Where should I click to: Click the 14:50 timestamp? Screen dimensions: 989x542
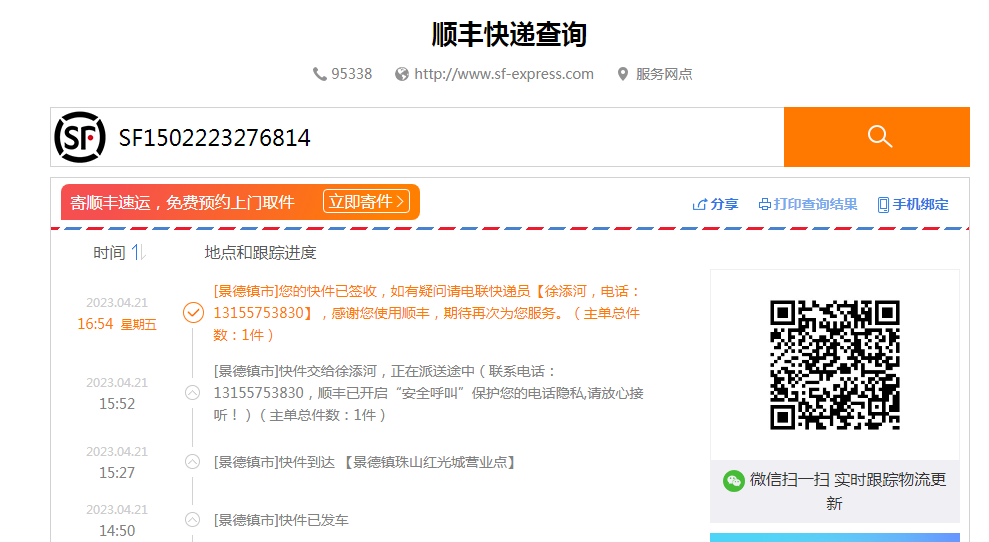point(117,531)
